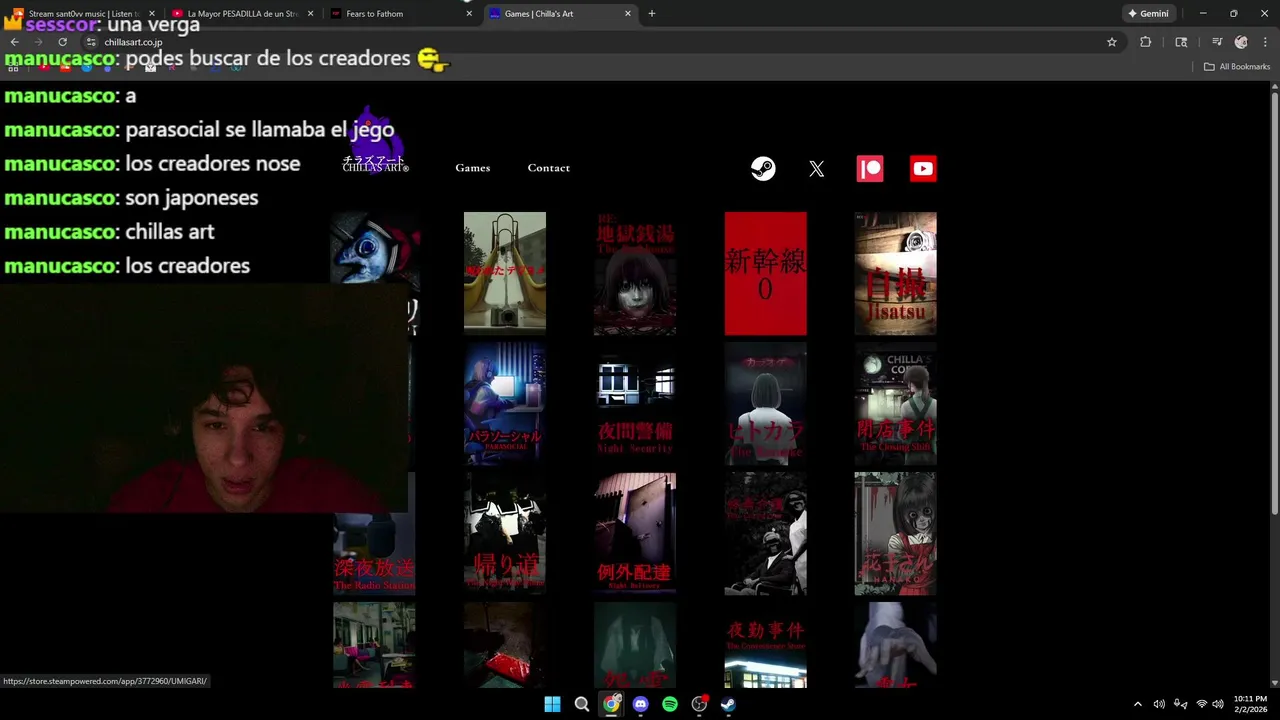Reload the chillasart.co.jp page
The width and height of the screenshot is (1280, 720).
click(x=62, y=42)
